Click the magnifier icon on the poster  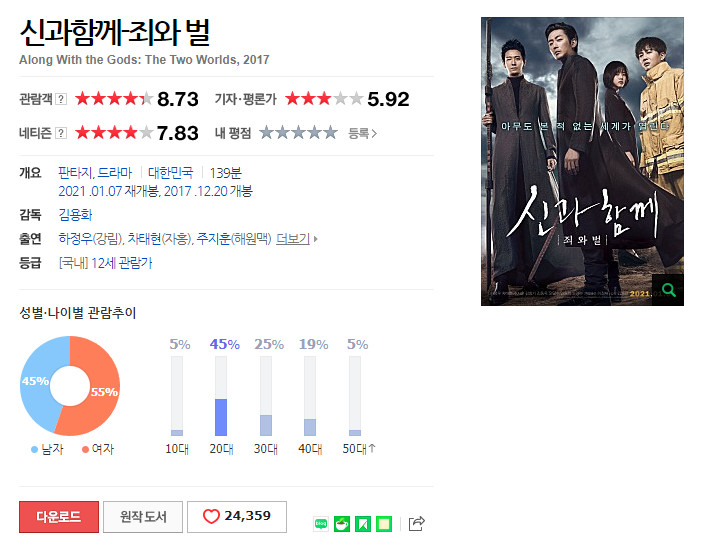click(668, 290)
